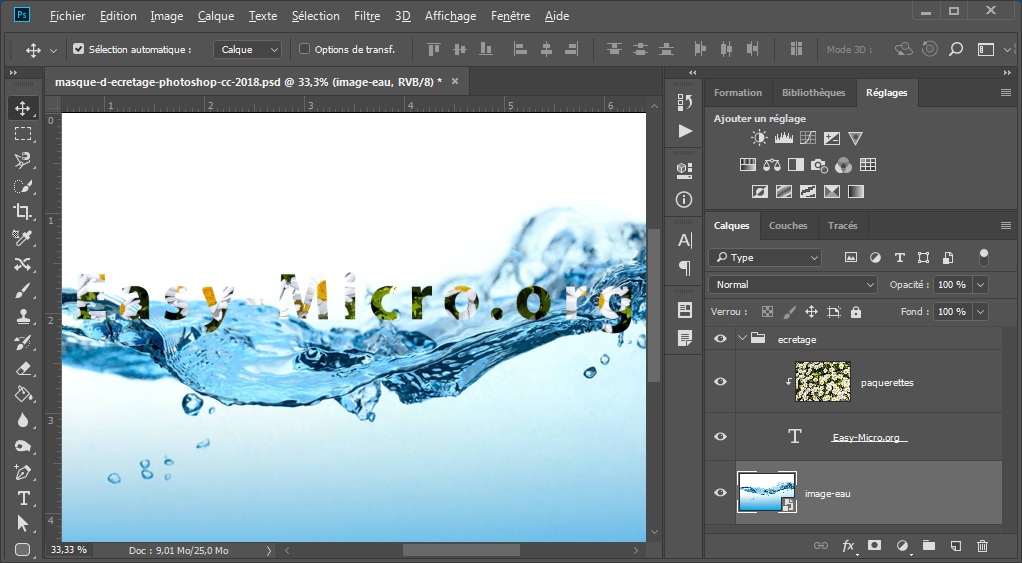Toggle Lock transparent pixels
The image size is (1022, 563).
pyautogui.click(x=768, y=312)
